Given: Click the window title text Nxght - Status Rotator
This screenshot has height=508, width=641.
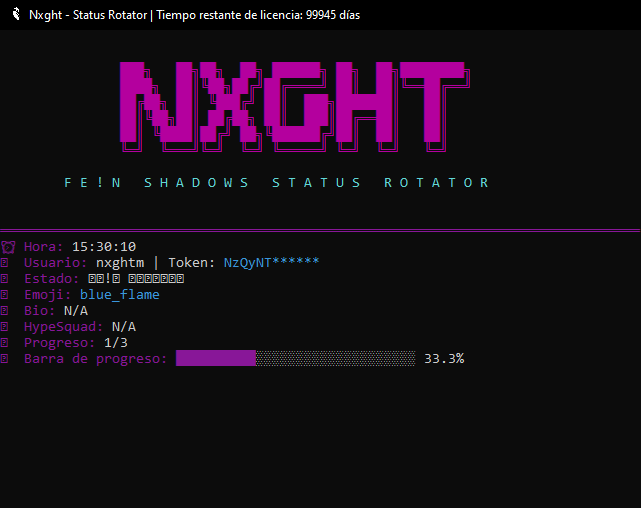Looking at the screenshot, I should coord(88,15).
